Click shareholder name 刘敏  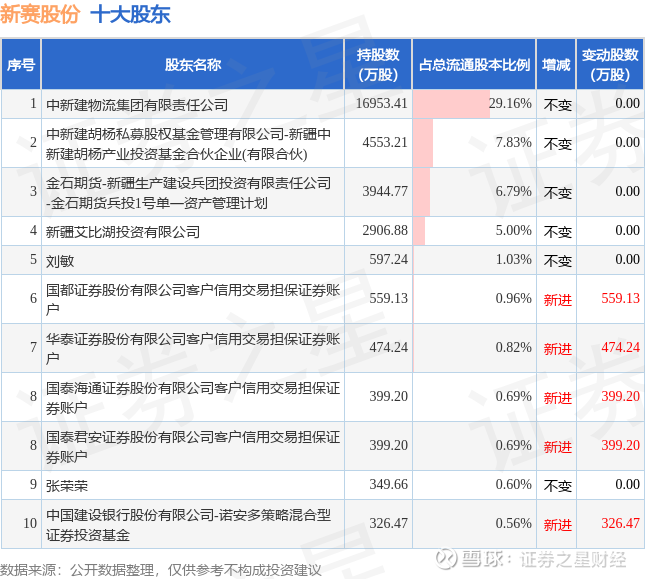click(x=60, y=261)
